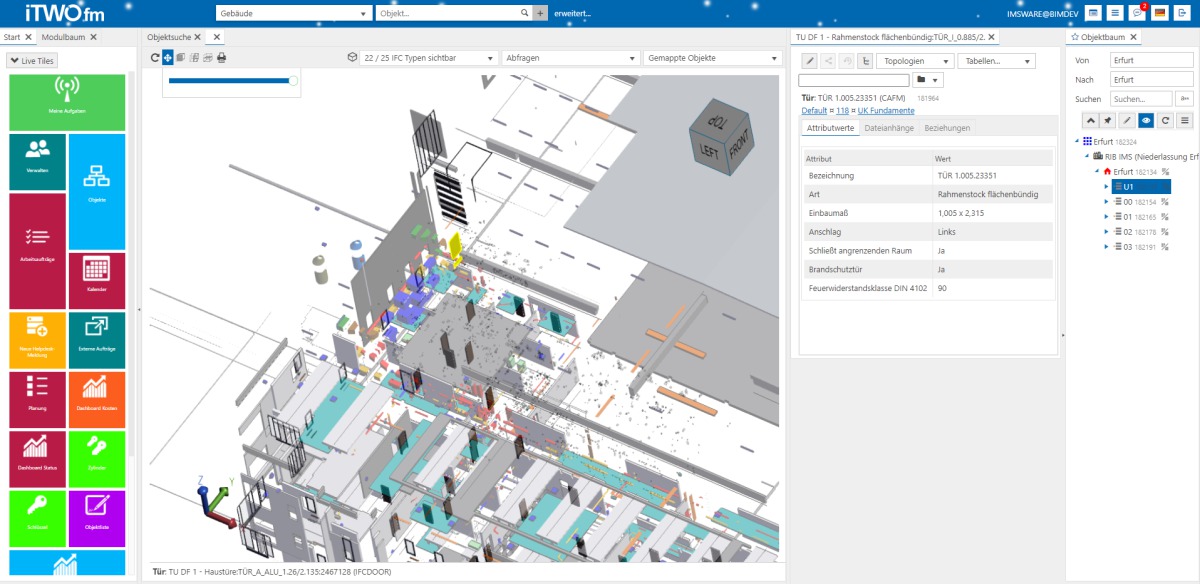Open the Topologien dropdown
The image size is (1200, 584).
coord(915,61)
